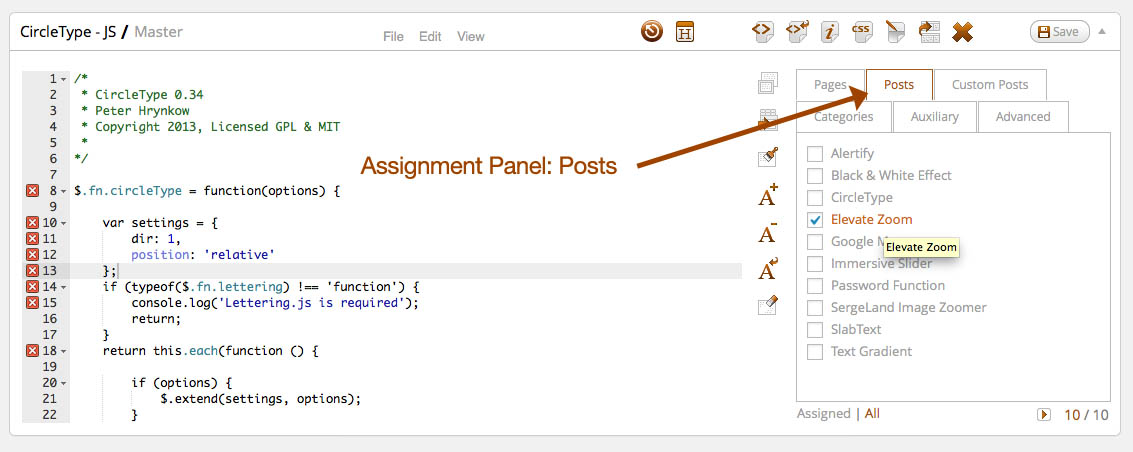Click the next page arrow beside 10 / 10
1133x452 pixels.
click(1044, 414)
